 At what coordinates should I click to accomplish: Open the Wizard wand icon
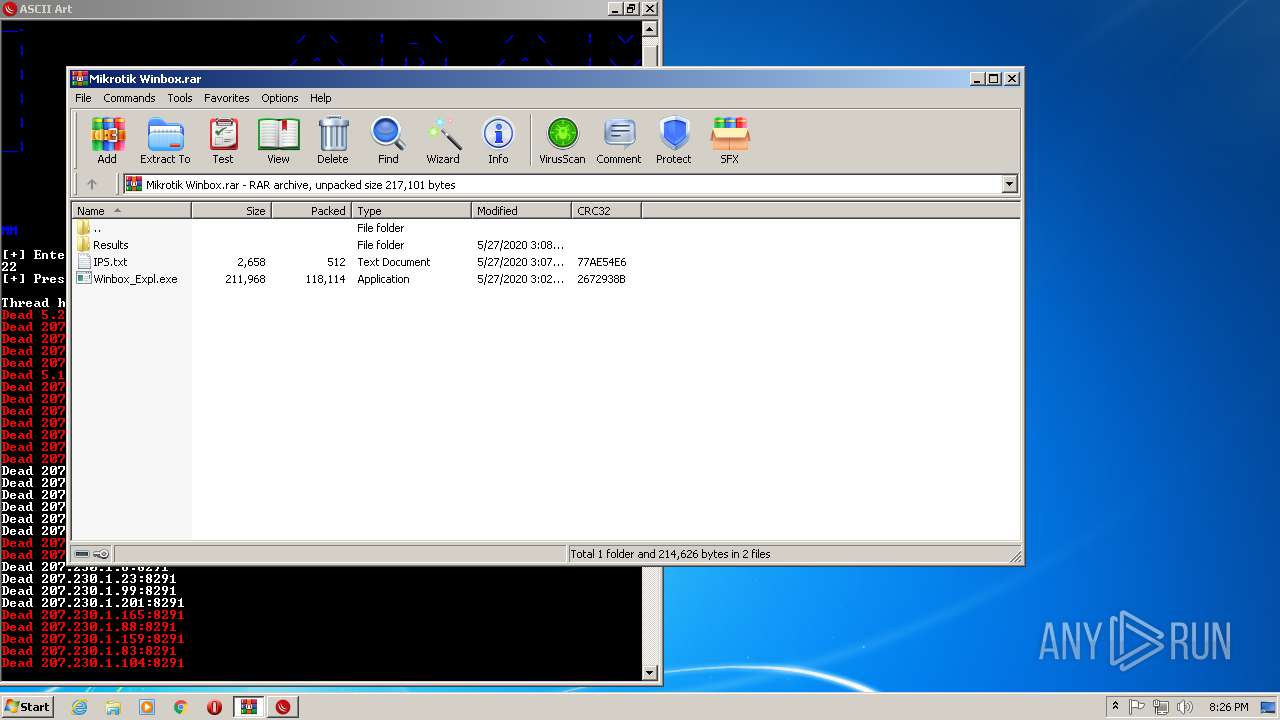click(443, 140)
